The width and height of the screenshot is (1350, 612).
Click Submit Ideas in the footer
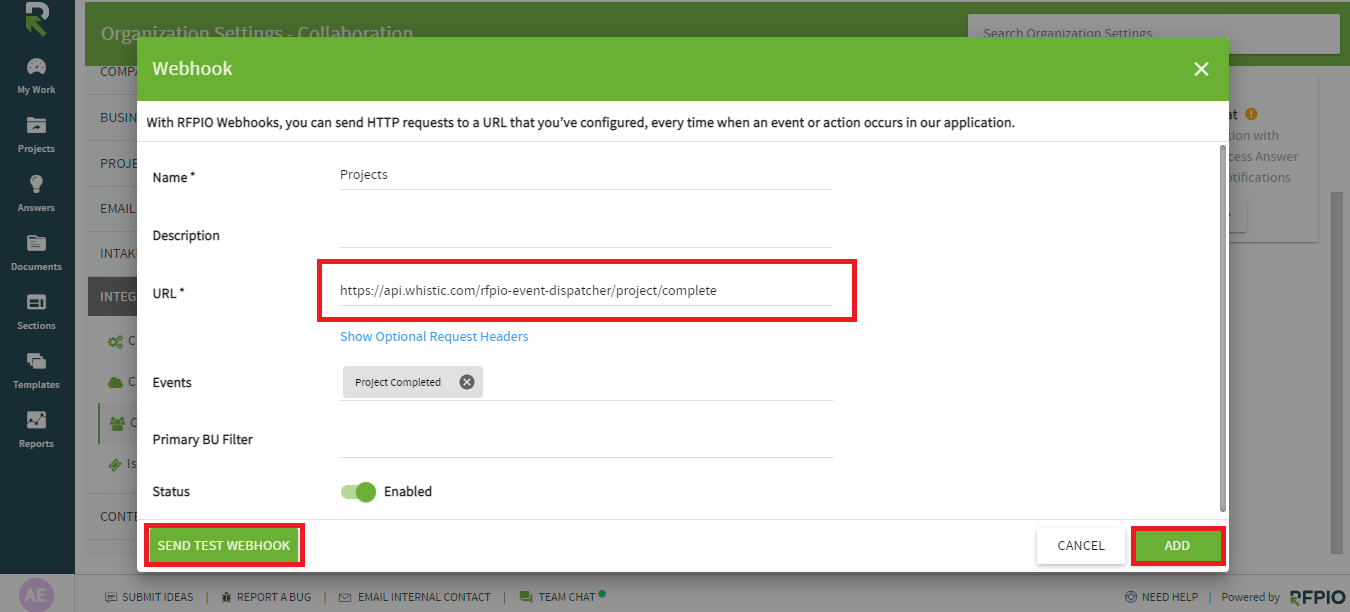(x=149, y=597)
